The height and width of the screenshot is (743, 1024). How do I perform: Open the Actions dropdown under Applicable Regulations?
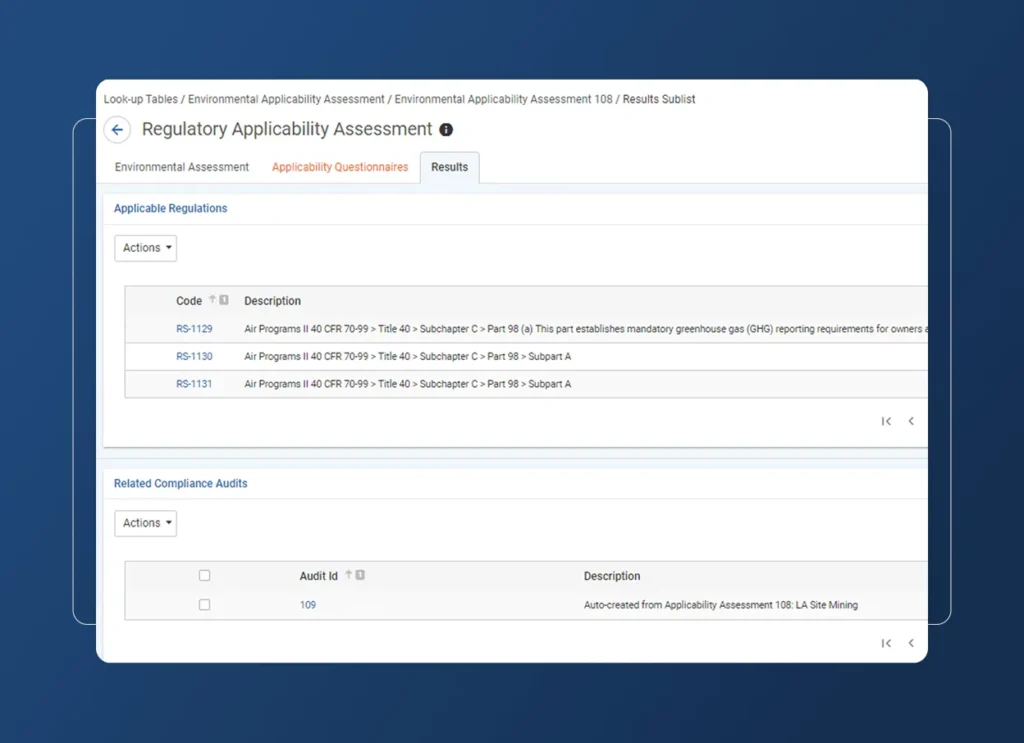(145, 248)
